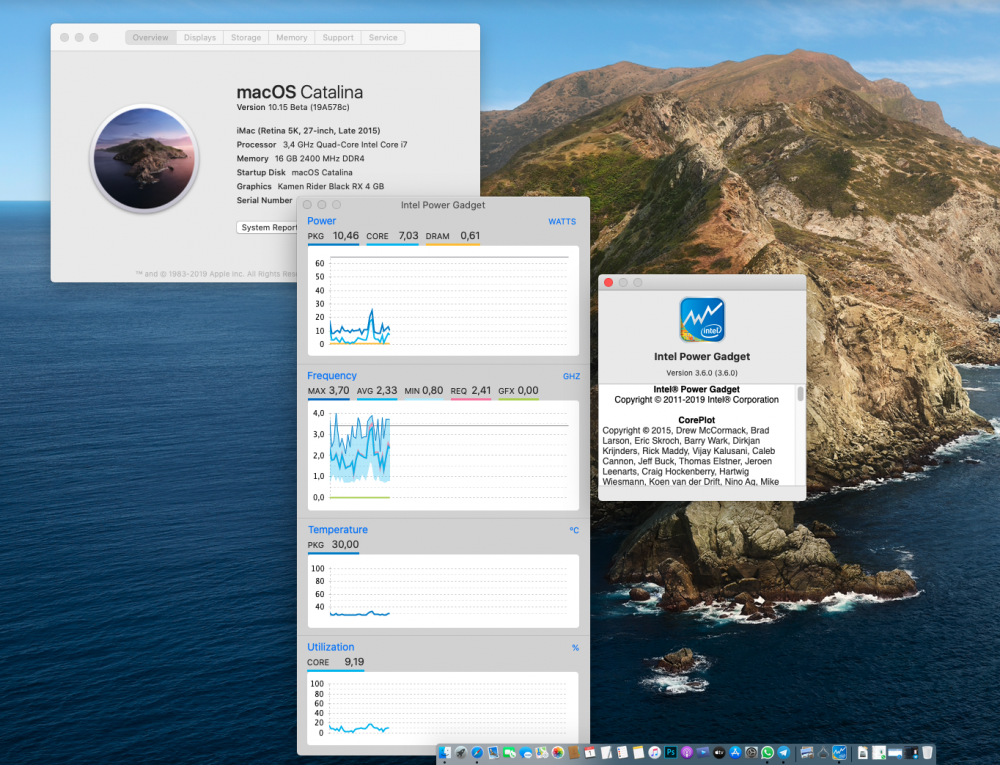This screenshot has height=765, width=1000.
Task: Click AVG frequency value 2,33
Action: tap(386, 390)
